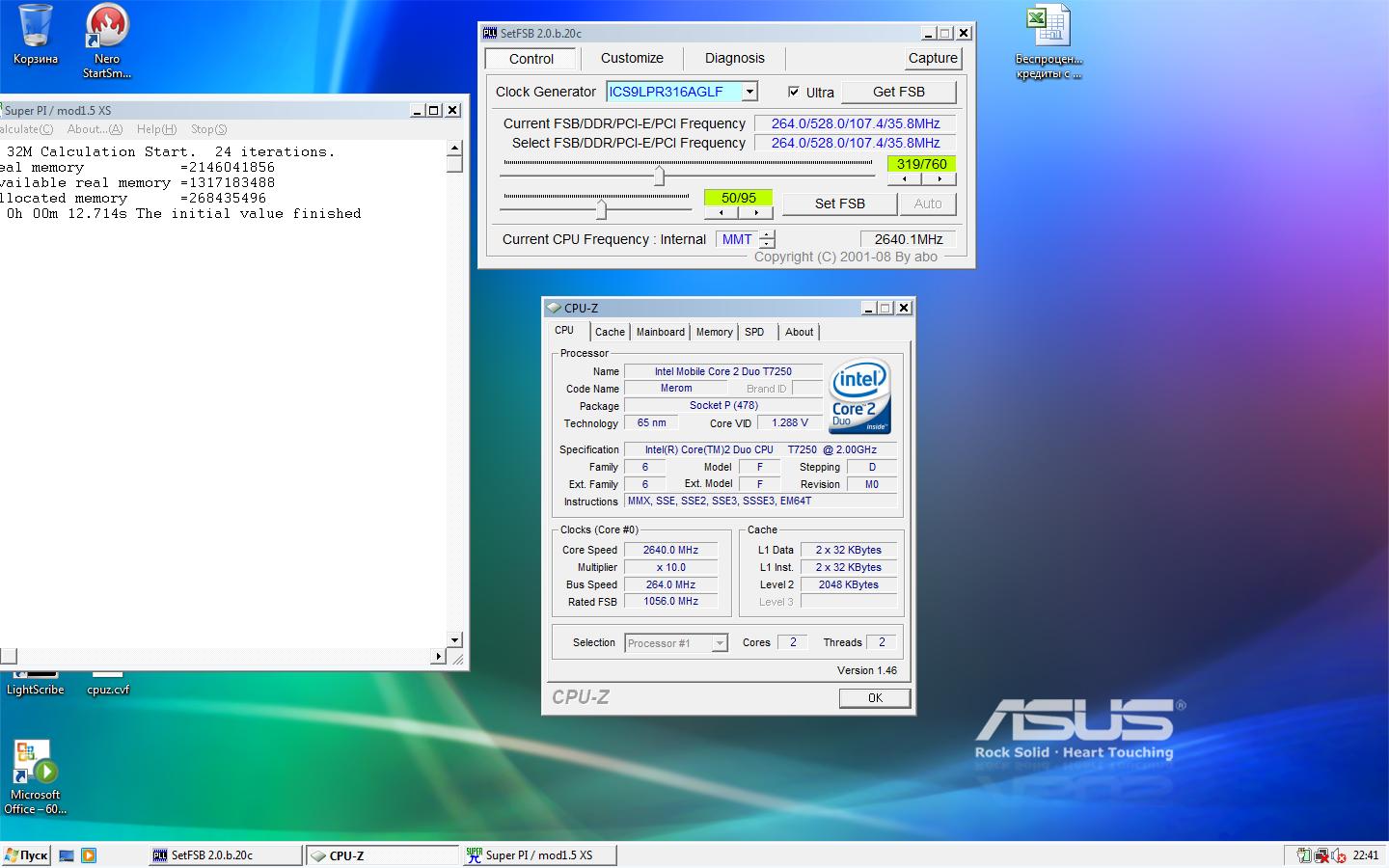Open Nero StartSmart desktop icon
The height and width of the screenshot is (868, 1389).
pyautogui.click(x=106, y=39)
